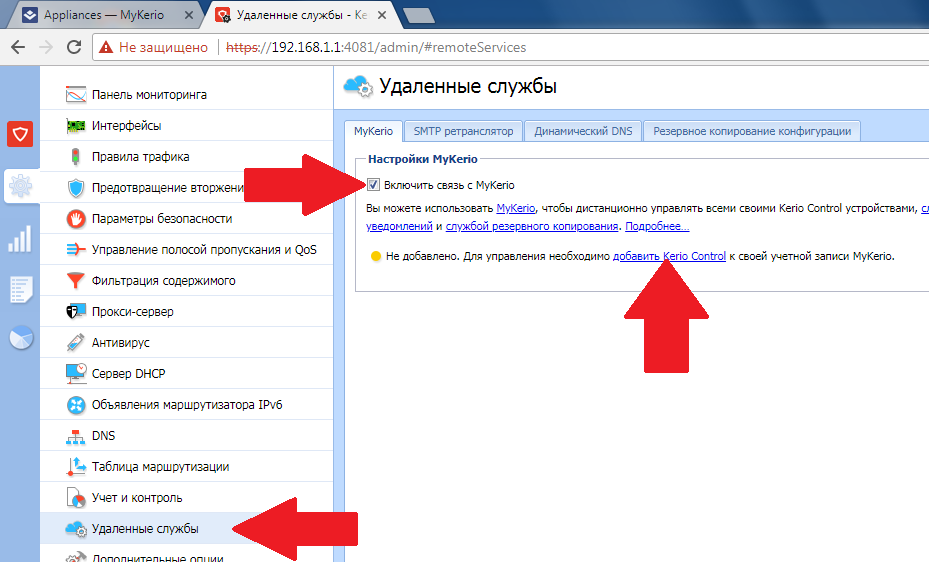This screenshot has height=562, width=929.
Task: Click the Предотвращение вторжений shield icon
Action: pos(76,188)
